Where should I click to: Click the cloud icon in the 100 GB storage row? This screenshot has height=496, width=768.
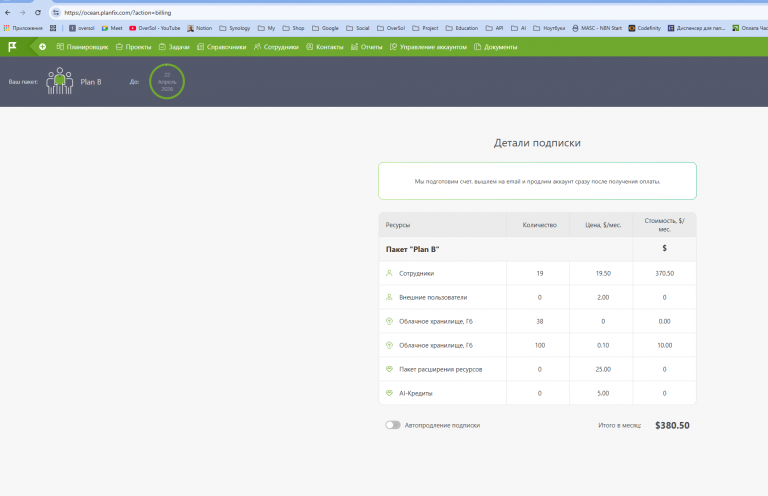click(x=389, y=345)
